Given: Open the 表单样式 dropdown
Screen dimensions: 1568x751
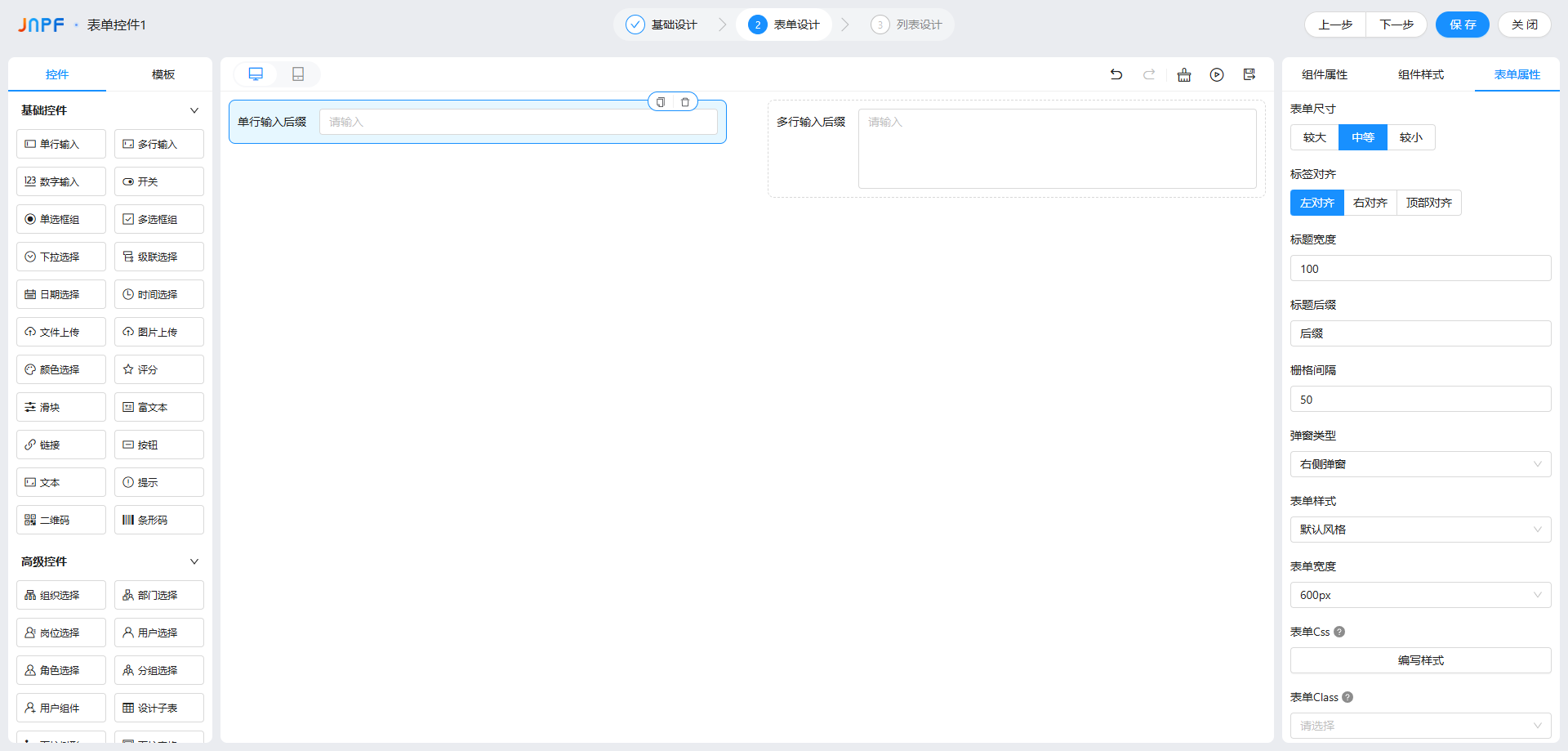Looking at the screenshot, I should coord(1421,530).
